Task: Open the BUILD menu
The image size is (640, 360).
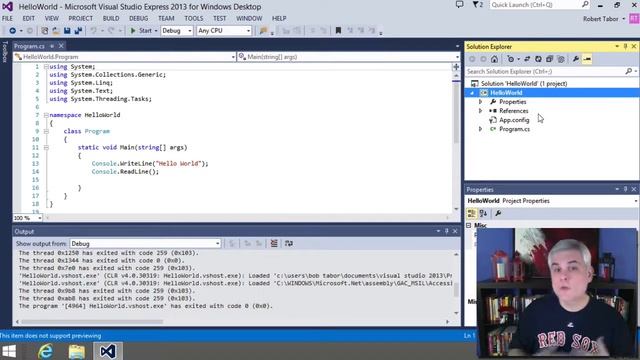Action: [111, 18]
